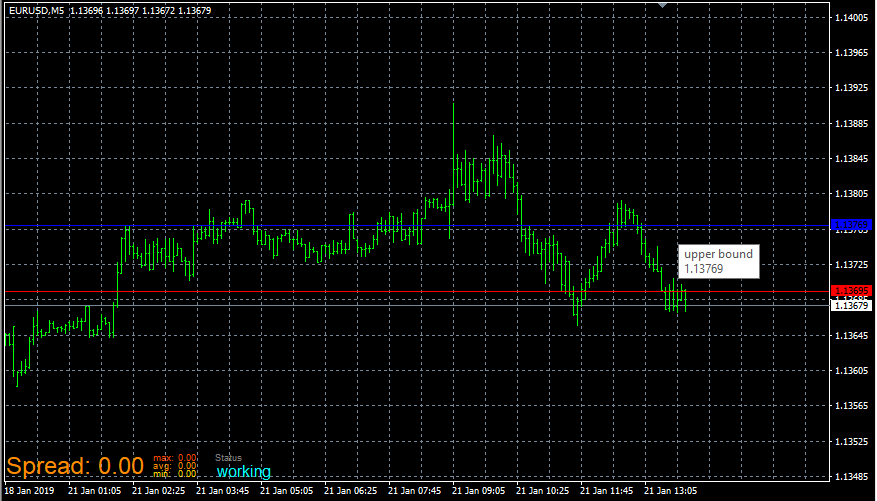877x501 pixels.
Task: Click the 1.13565 price scale label
Action: click(x=851, y=406)
